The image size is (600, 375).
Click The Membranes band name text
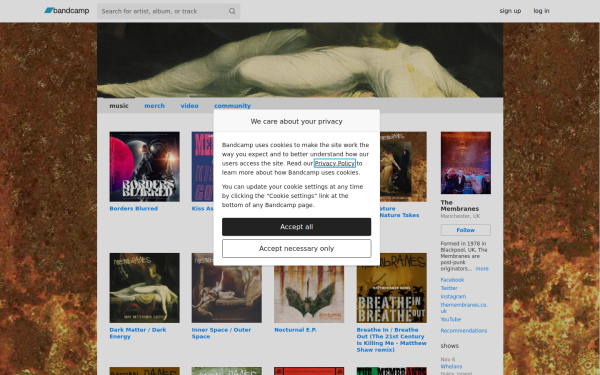[x=460, y=205]
